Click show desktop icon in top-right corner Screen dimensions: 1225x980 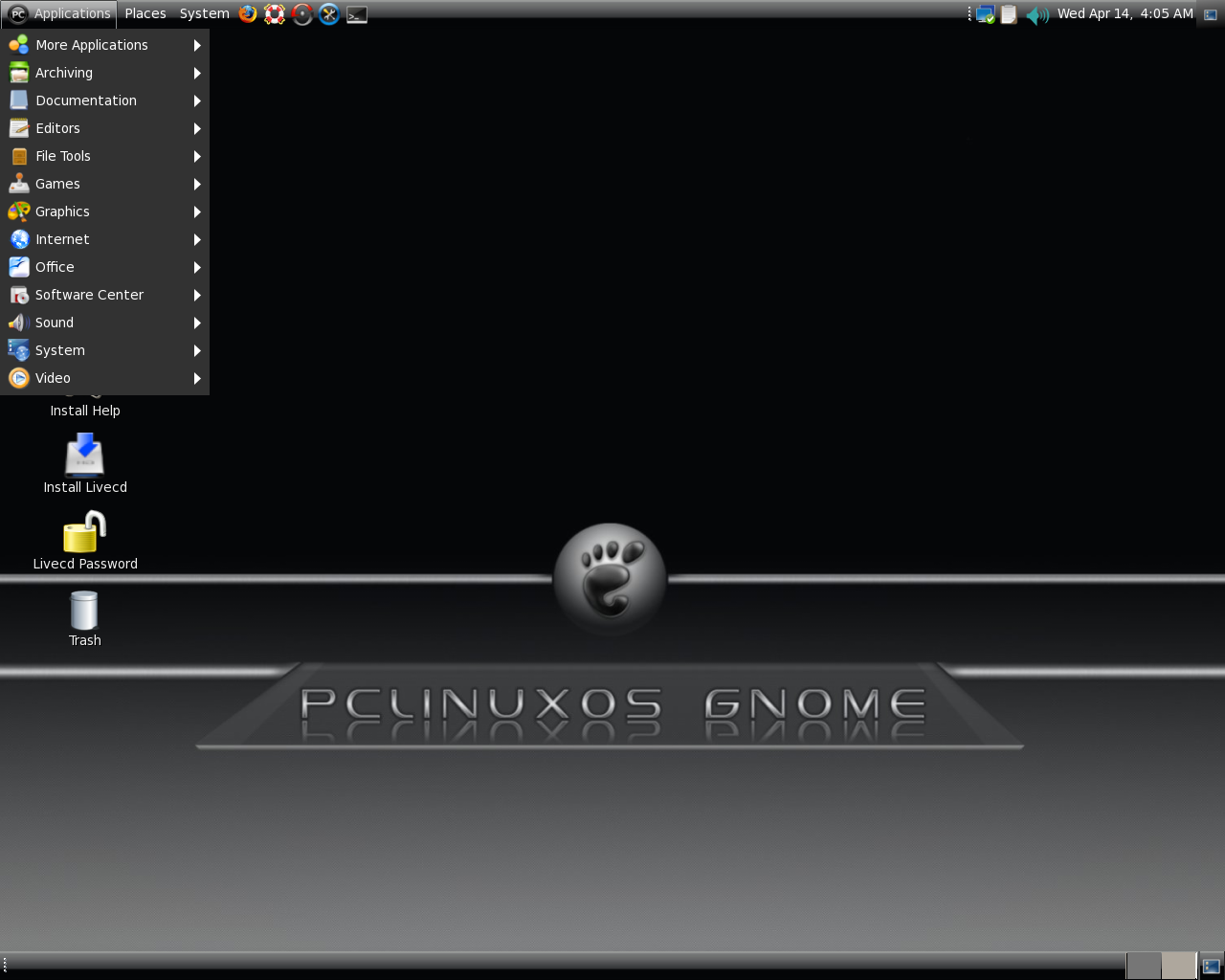coord(1211,13)
